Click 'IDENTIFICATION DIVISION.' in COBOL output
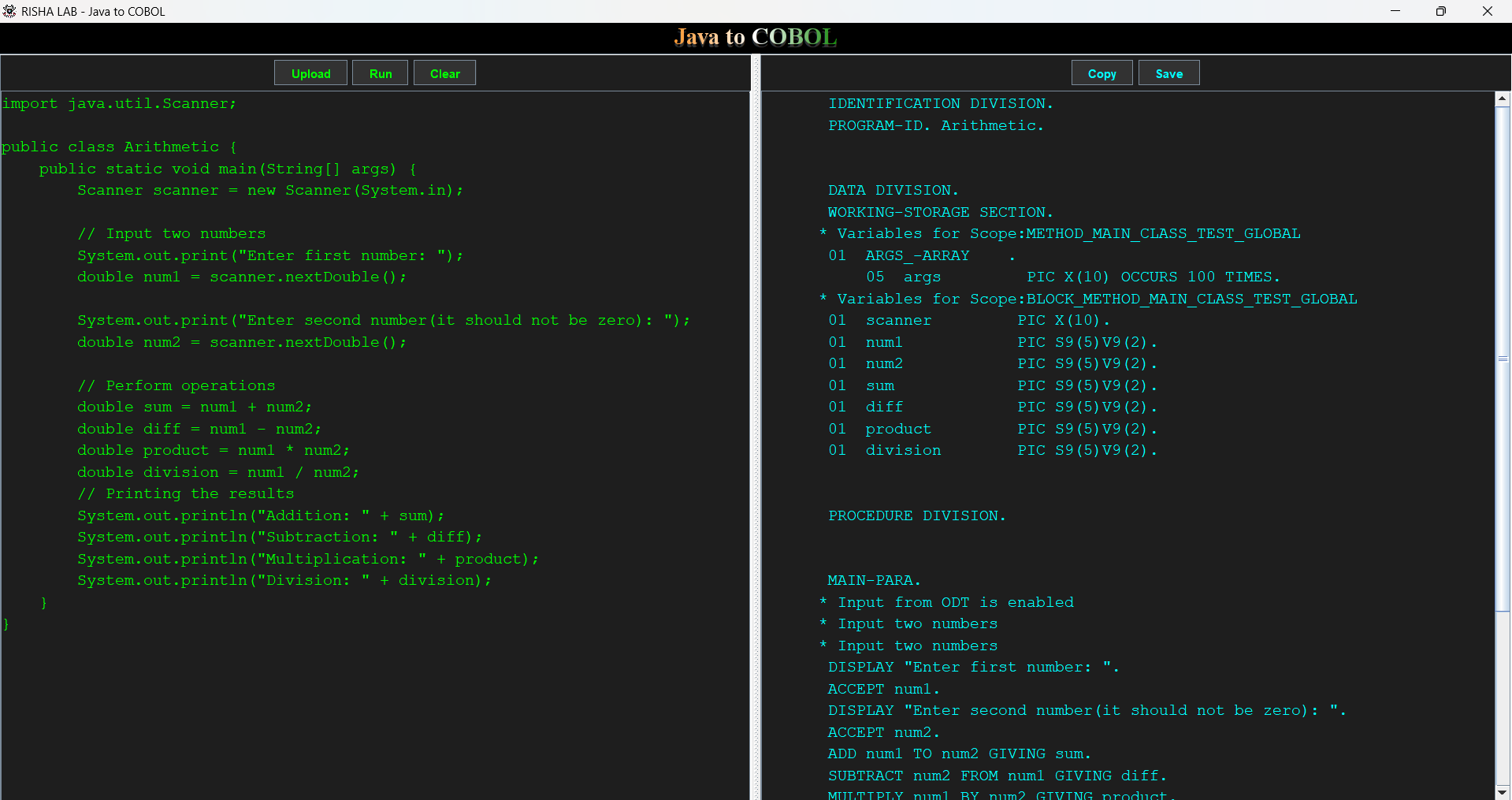 [940, 103]
